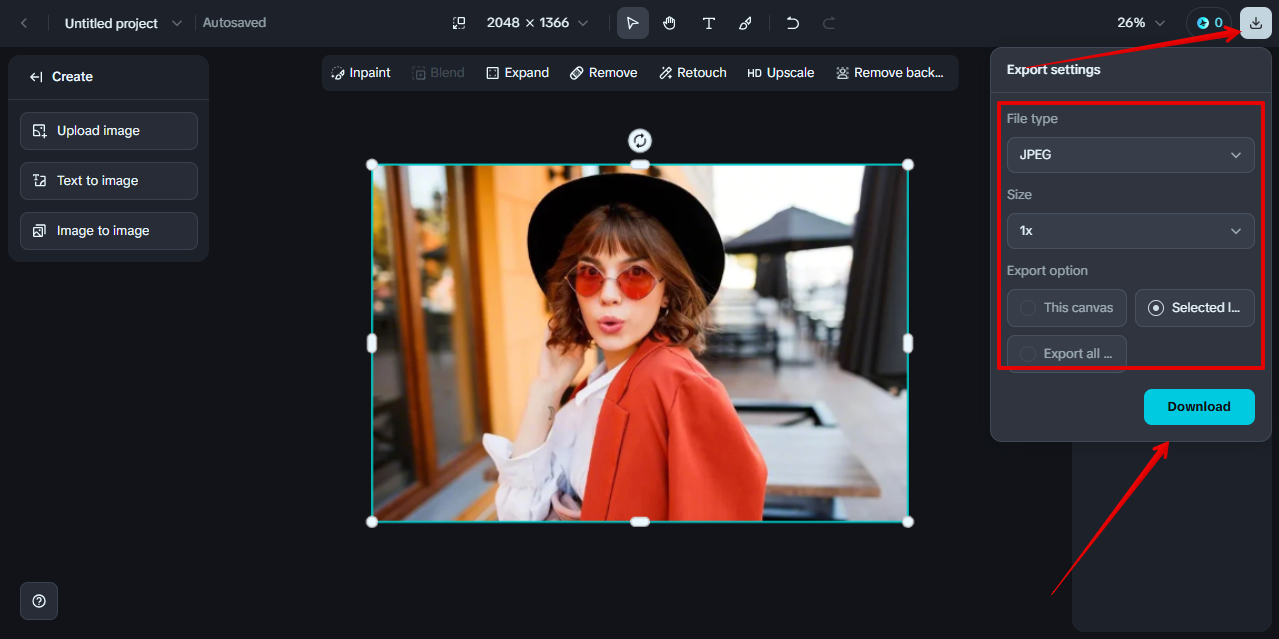This screenshot has height=639, width=1279.
Task: Select the Text tool
Action: click(708, 23)
